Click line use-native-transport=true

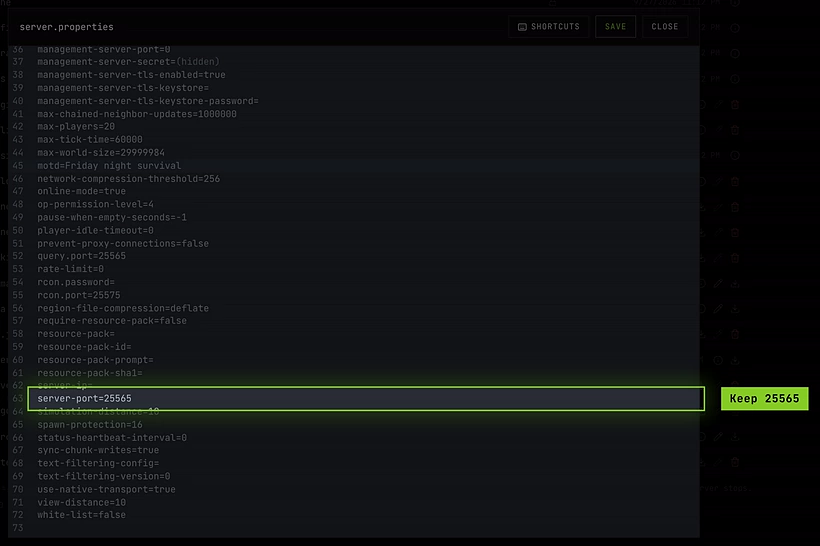(106, 490)
